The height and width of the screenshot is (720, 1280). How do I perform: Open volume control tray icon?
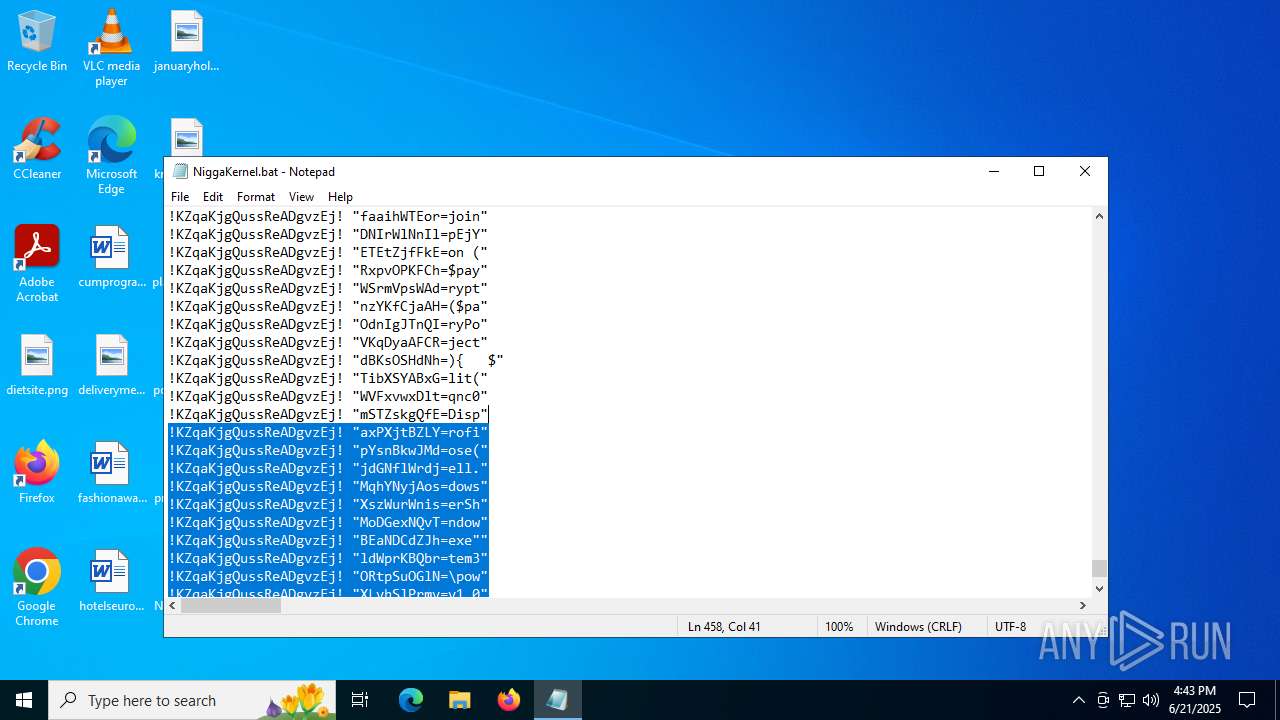1151,700
